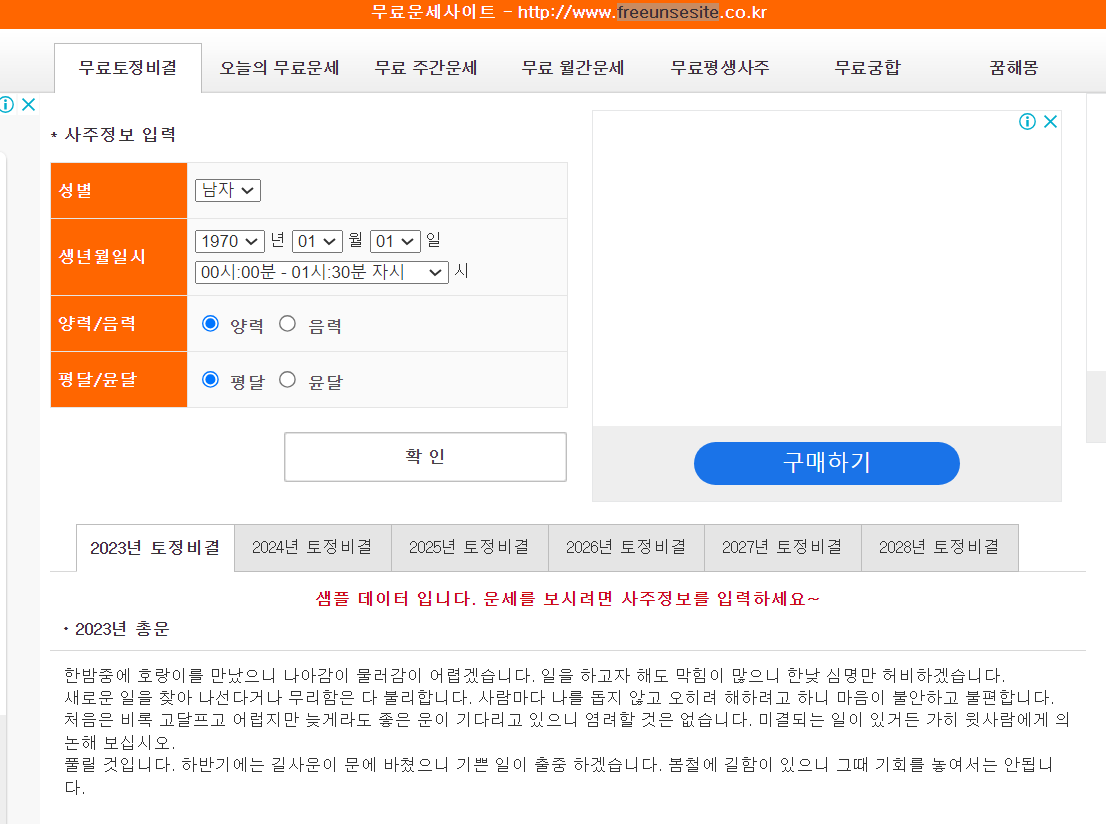Open the birth year dropdown showing 1970

229,240
